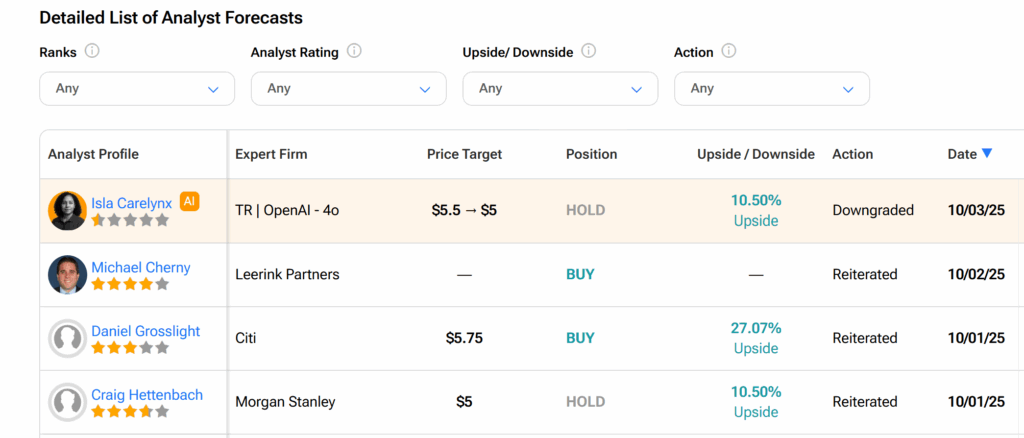Click the orange AI badge
This screenshot has width=1024, height=438.
[190, 202]
